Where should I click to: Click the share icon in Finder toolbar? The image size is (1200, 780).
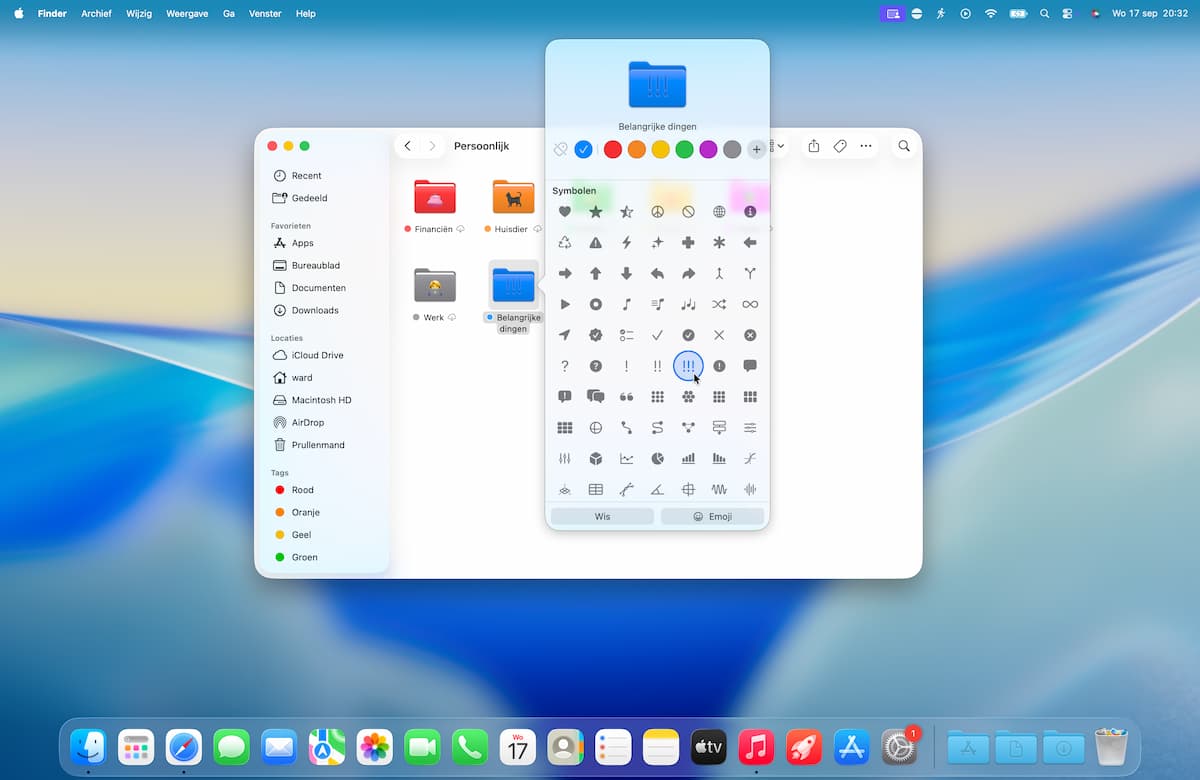[814, 146]
